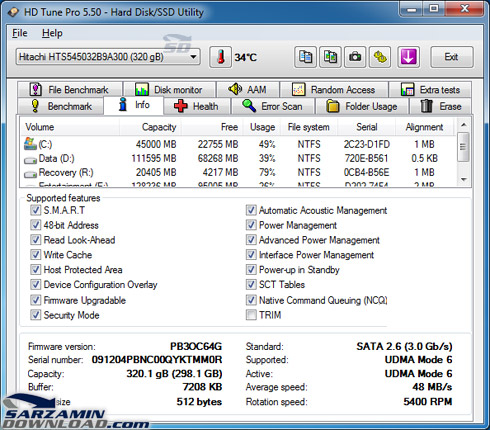Save screenshot using camera icon
This screenshot has height=430, width=490.
coord(355,57)
